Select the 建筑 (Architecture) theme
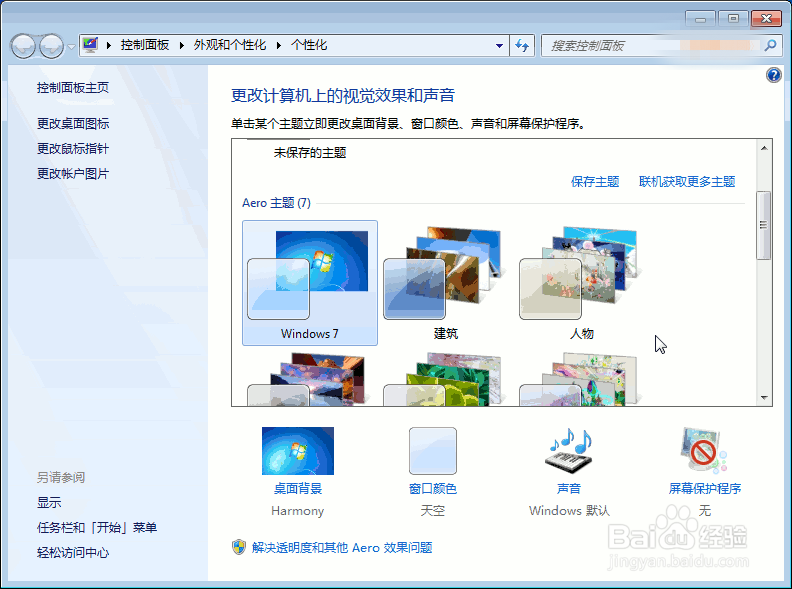Screen dimensions: 792x589 (x=446, y=283)
